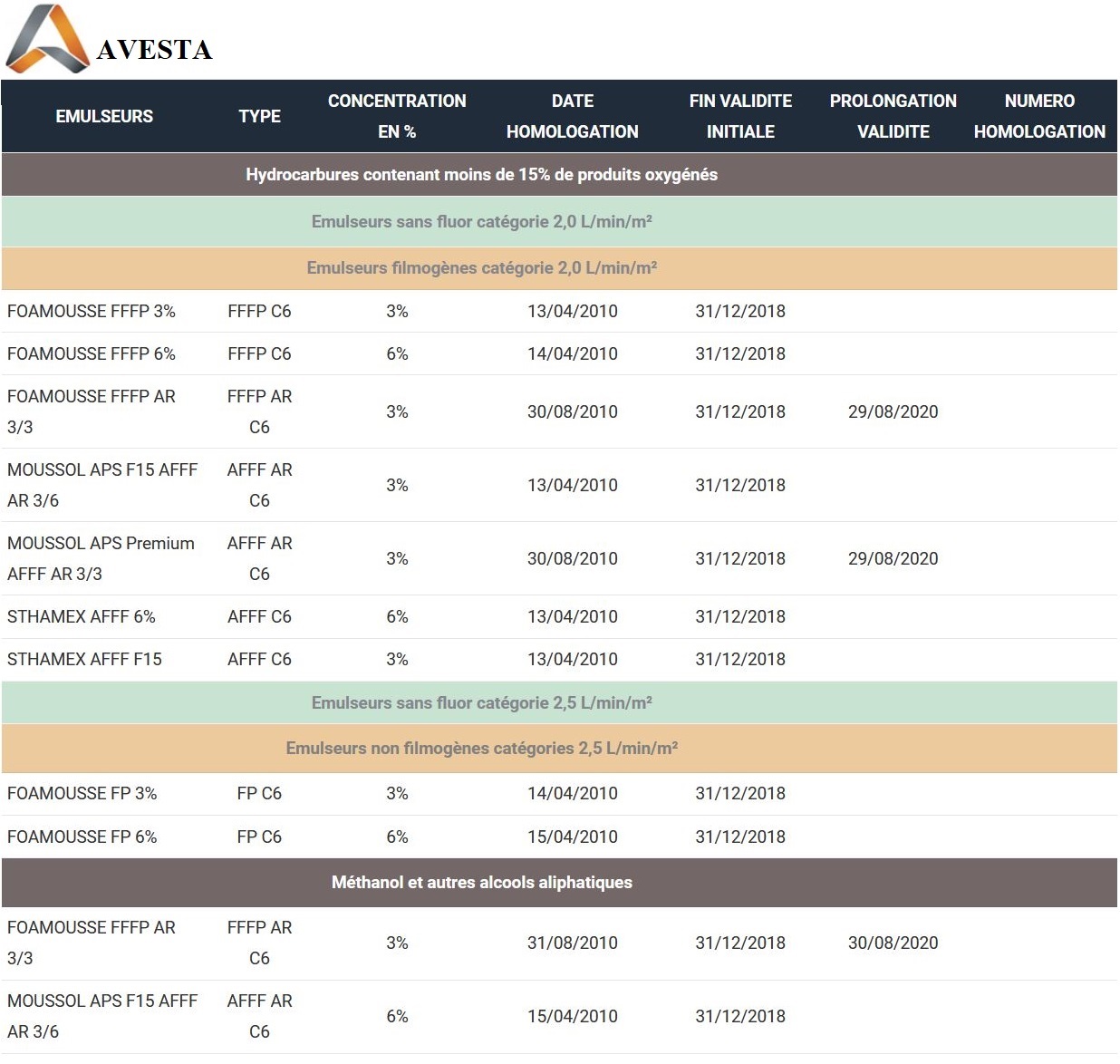Click the AVESTA brand name text
This screenshot has width=1120, height=1064.
tap(154, 50)
